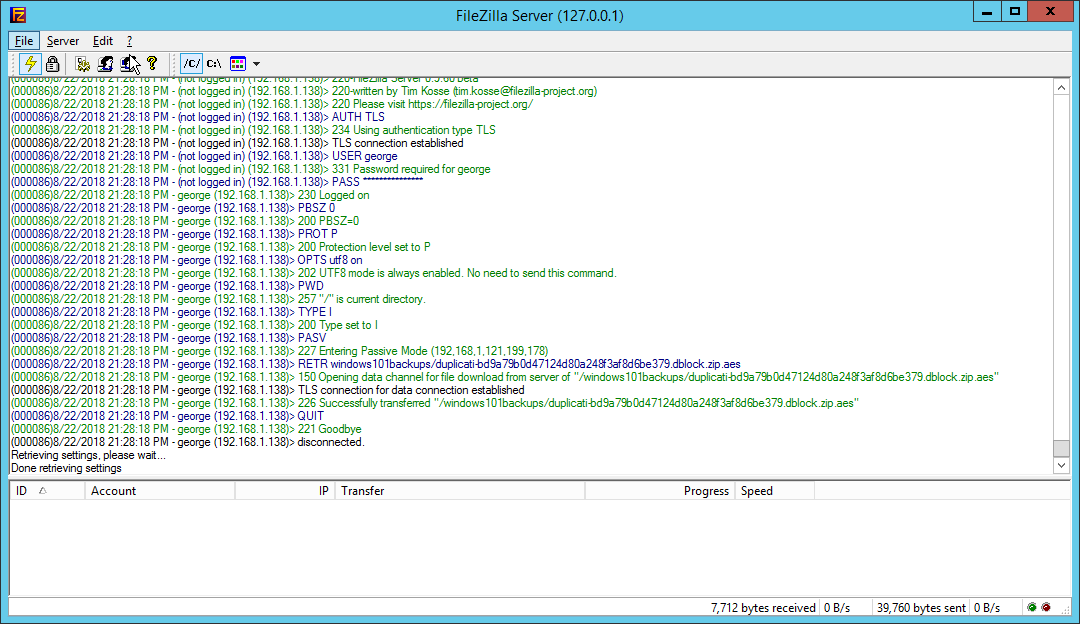Image resolution: width=1080 pixels, height=624 pixels.
Task: Click the '200 PBSZ=0' log line
Action: click(185, 221)
